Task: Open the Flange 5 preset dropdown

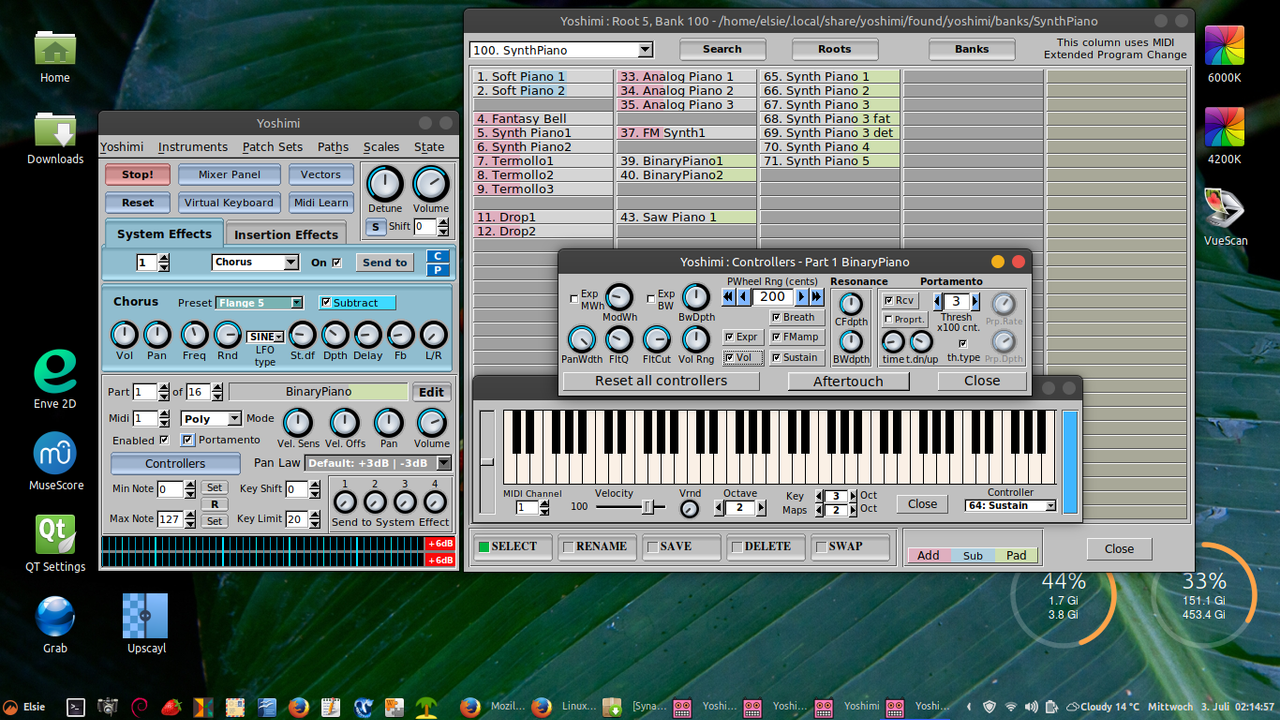Action: pos(259,303)
